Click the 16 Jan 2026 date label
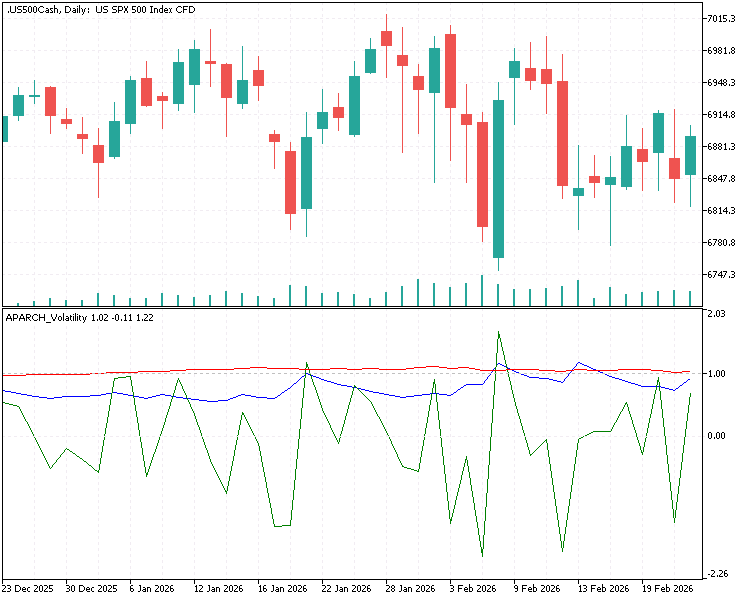 pyautogui.click(x=282, y=589)
